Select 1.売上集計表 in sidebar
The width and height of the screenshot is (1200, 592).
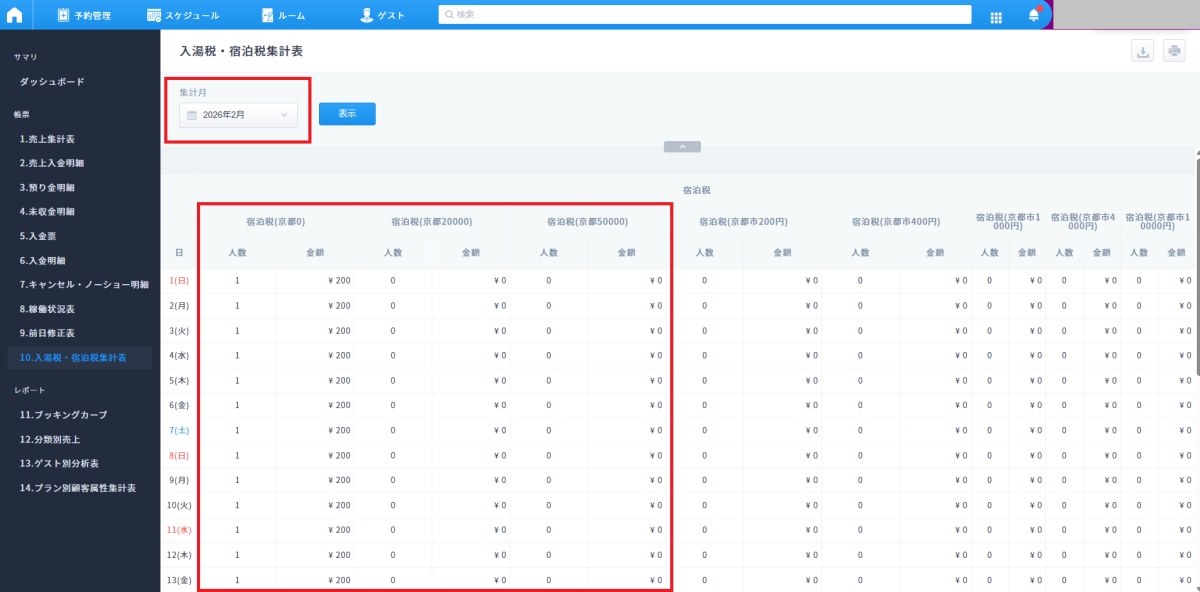tap(47, 139)
